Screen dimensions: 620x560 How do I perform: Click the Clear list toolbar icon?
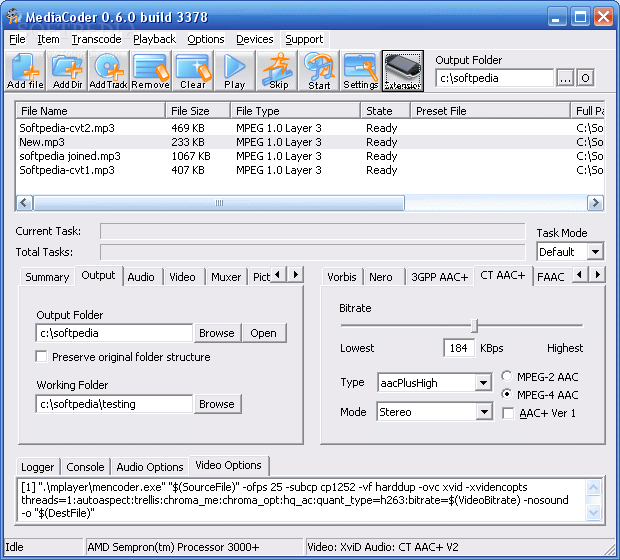click(193, 71)
